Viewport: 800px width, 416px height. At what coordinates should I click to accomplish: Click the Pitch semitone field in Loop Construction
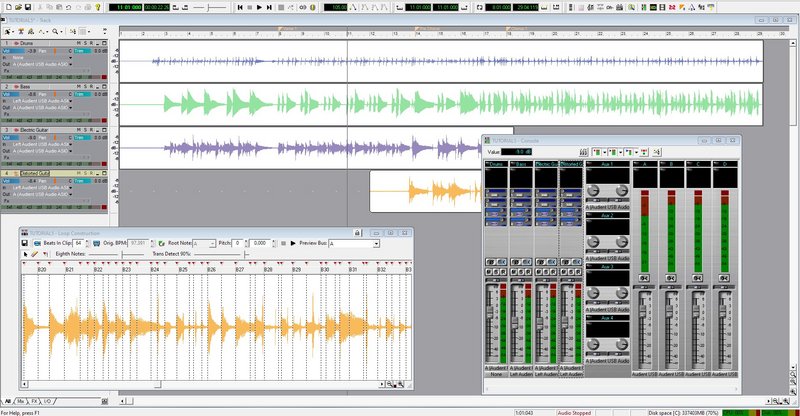click(x=238, y=243)
